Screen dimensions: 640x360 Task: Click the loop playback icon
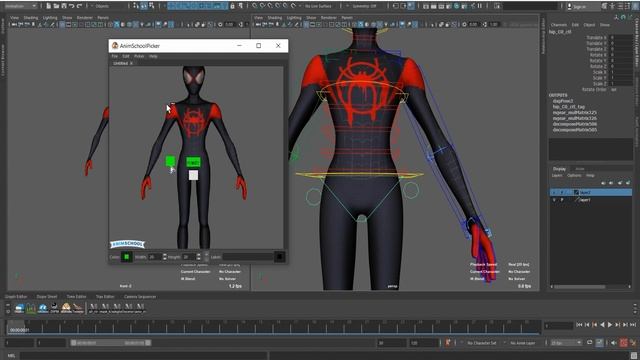(x=589, y=342)
